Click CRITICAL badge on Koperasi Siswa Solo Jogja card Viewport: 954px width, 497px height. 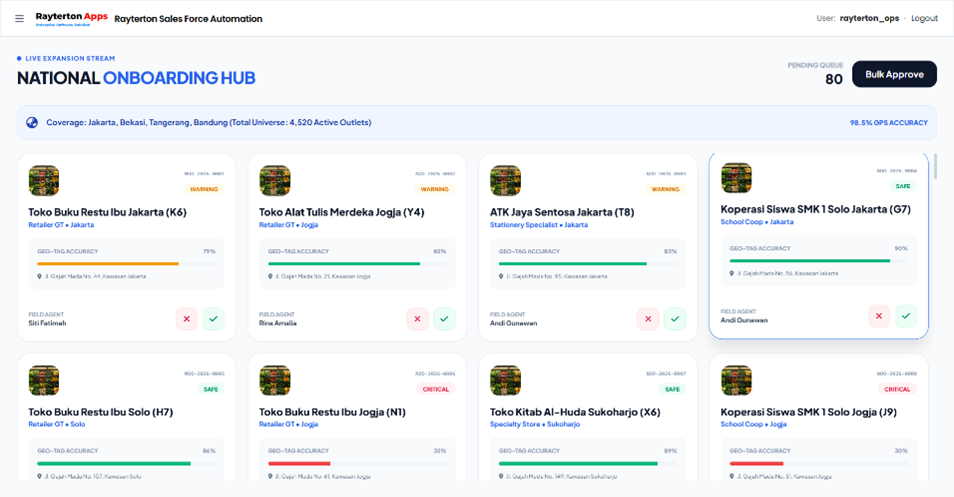897,389
